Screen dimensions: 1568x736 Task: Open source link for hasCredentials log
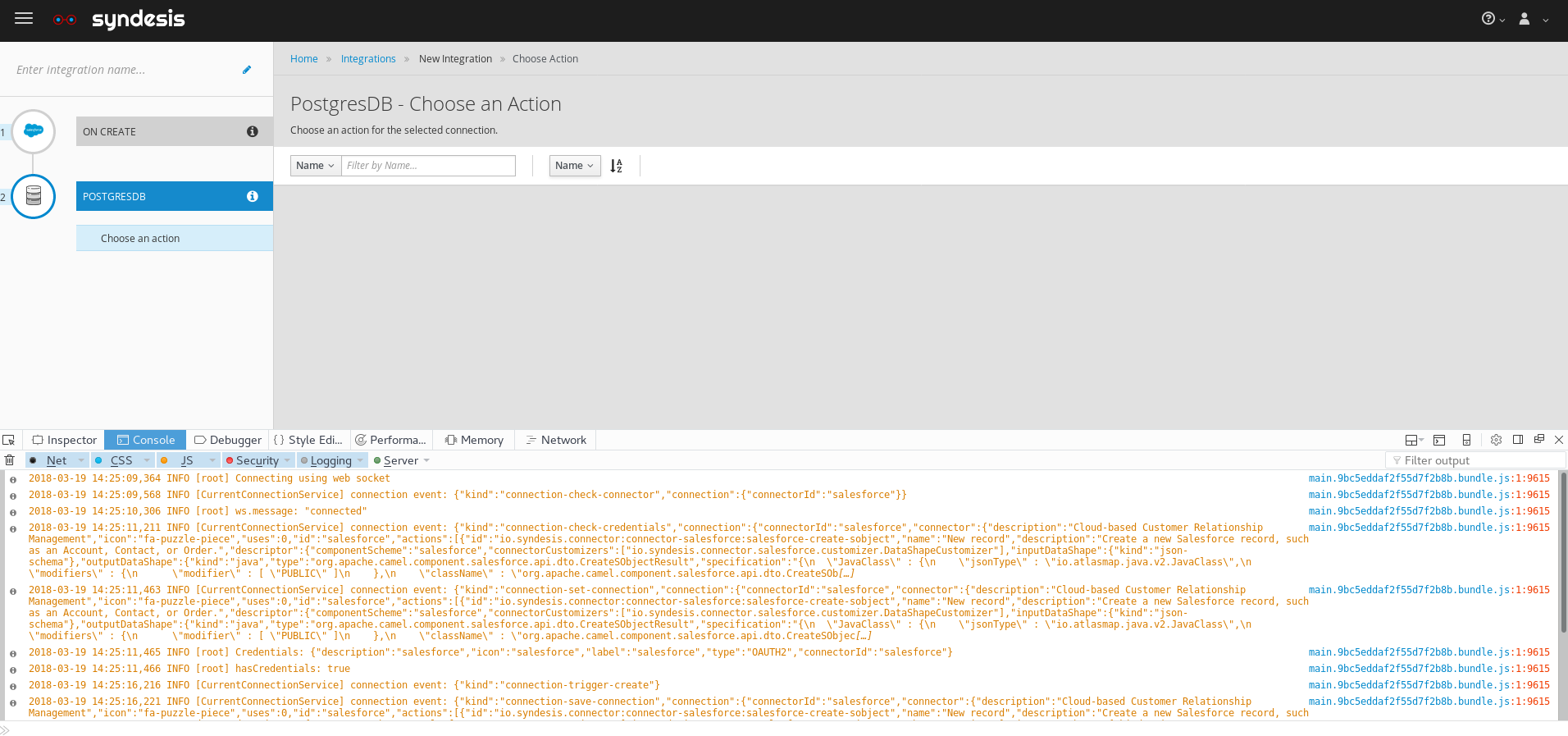pos(1429,669)
